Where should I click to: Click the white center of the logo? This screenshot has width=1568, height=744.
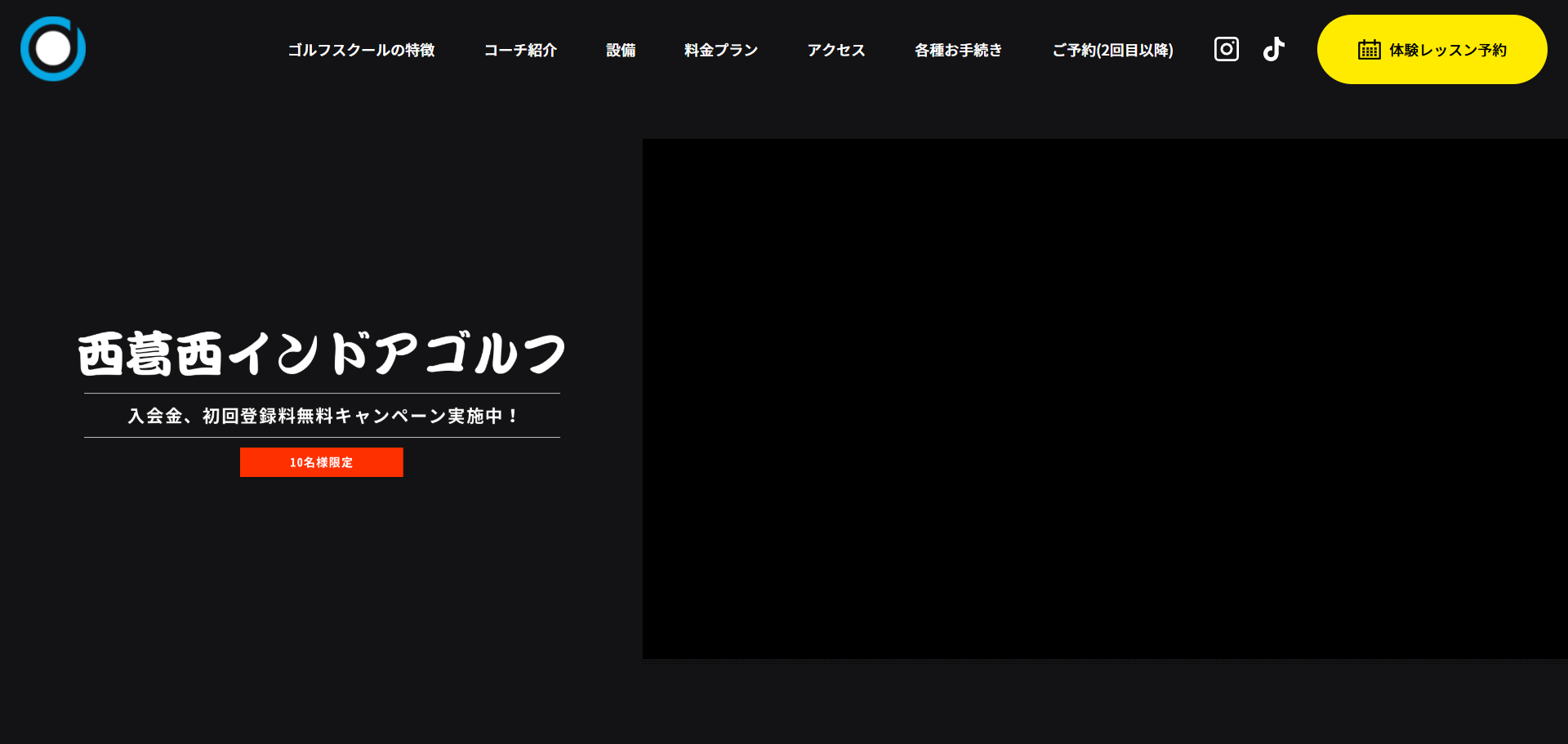[53, 49]
